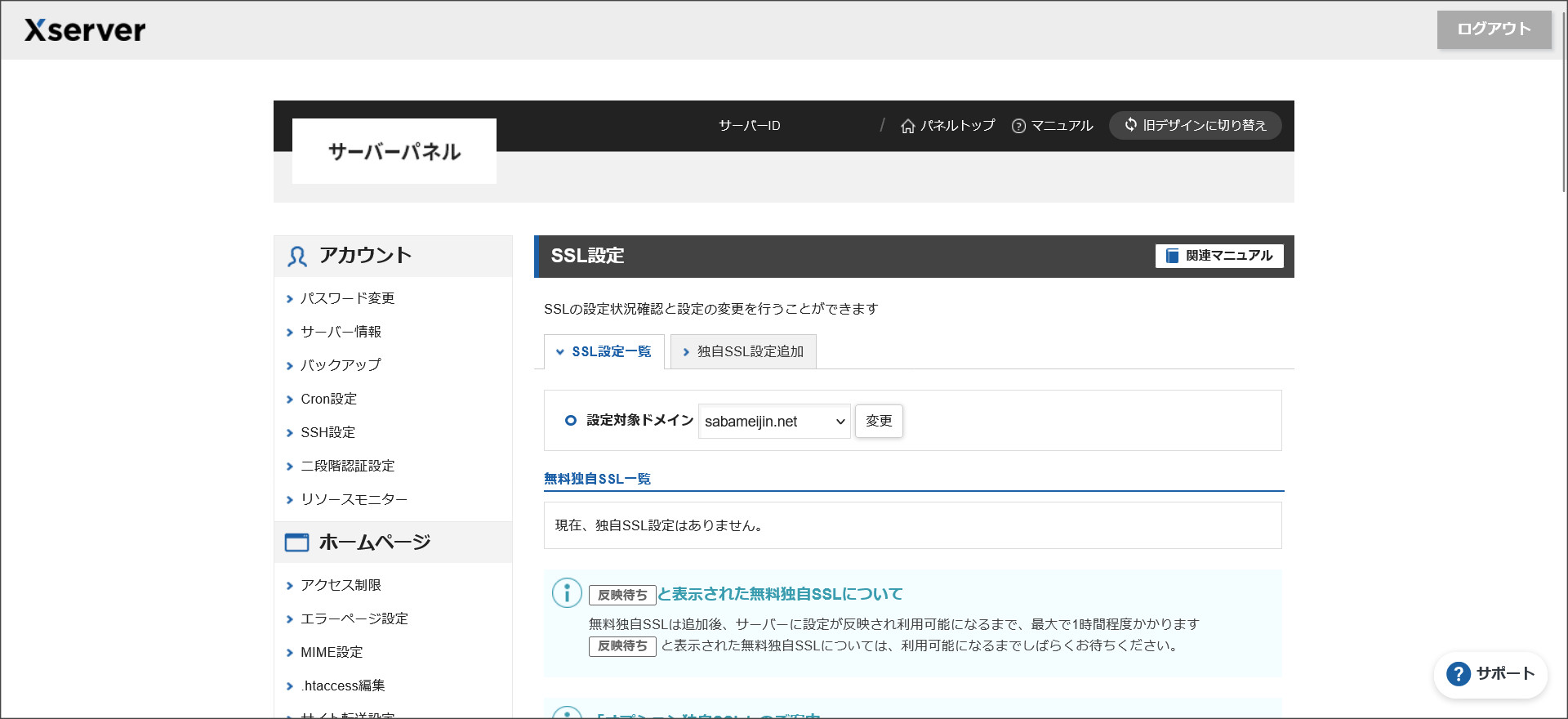Open the 設定対象ドメイン domain dropdown
The image size is (1568, 719).
(773, 422)
